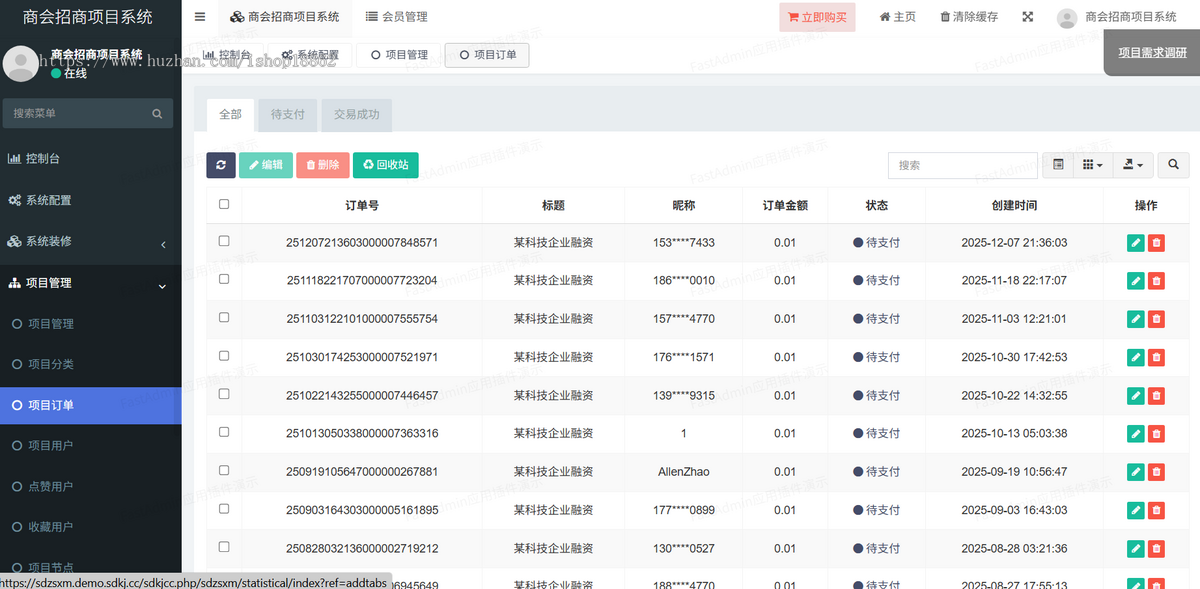The width and height of the screenshot is (1200, 589).
Task: Tick the checkbox of the AllenZhao order row
Action: (224, 471)
